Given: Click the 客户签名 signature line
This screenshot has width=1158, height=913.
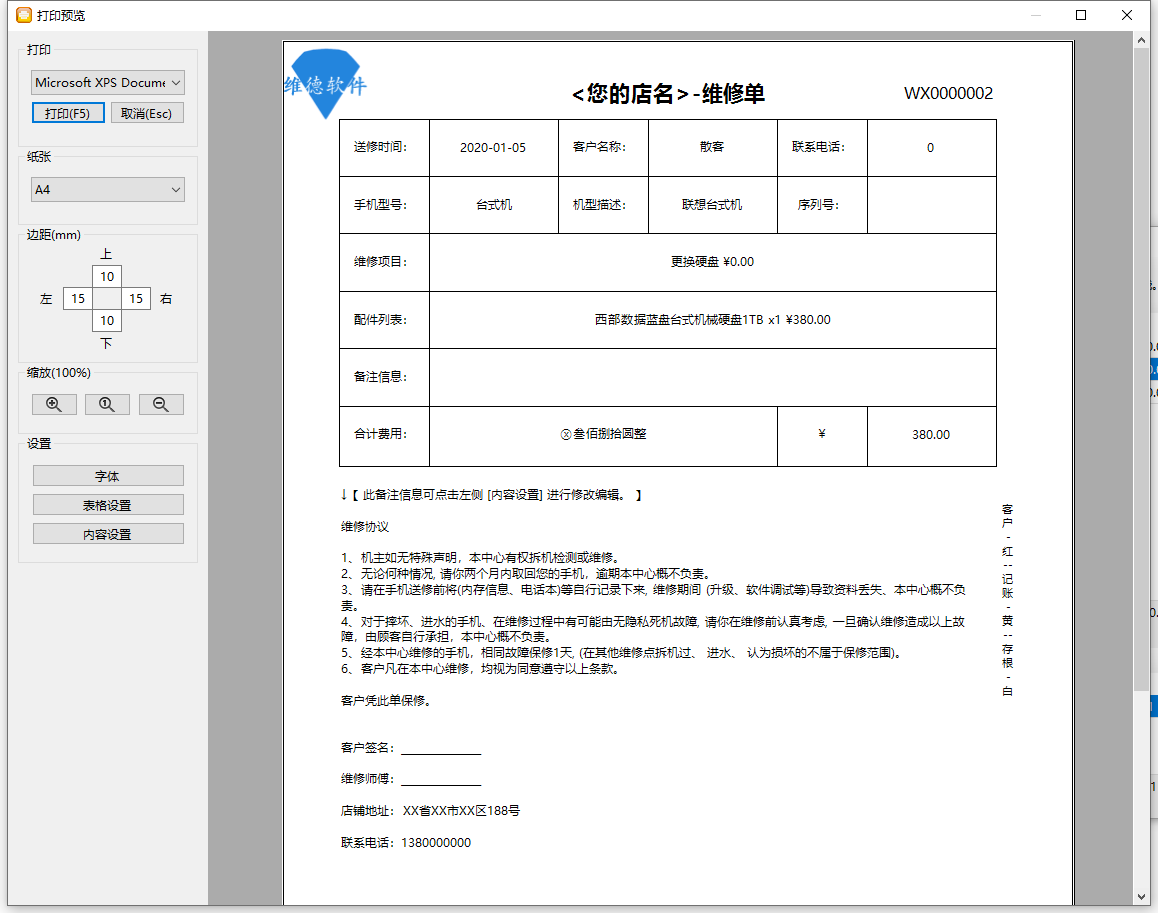Looking at the screenshot, I should (411, 748).
